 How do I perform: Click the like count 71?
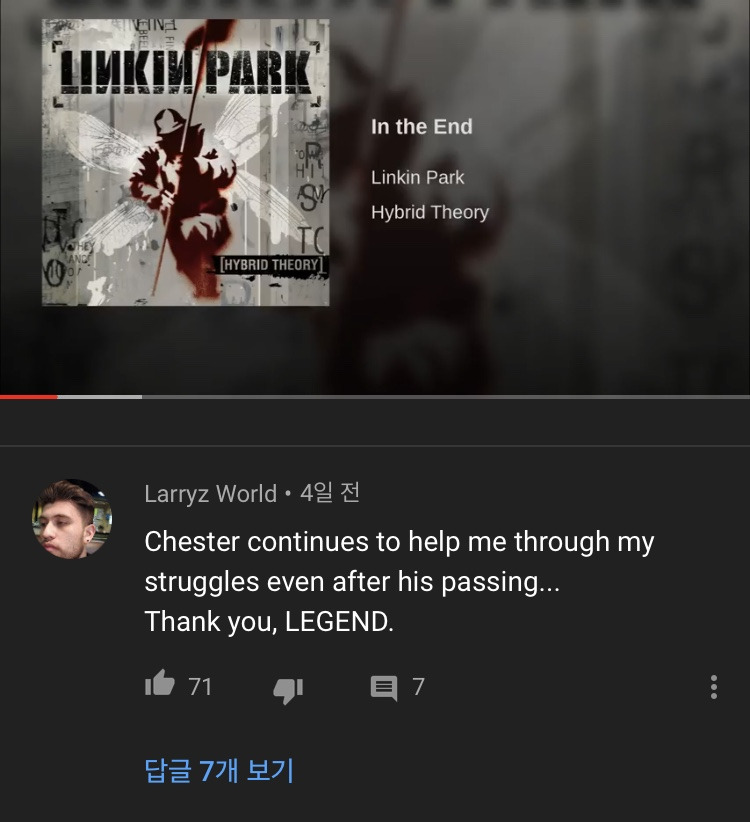pos(200,687)
